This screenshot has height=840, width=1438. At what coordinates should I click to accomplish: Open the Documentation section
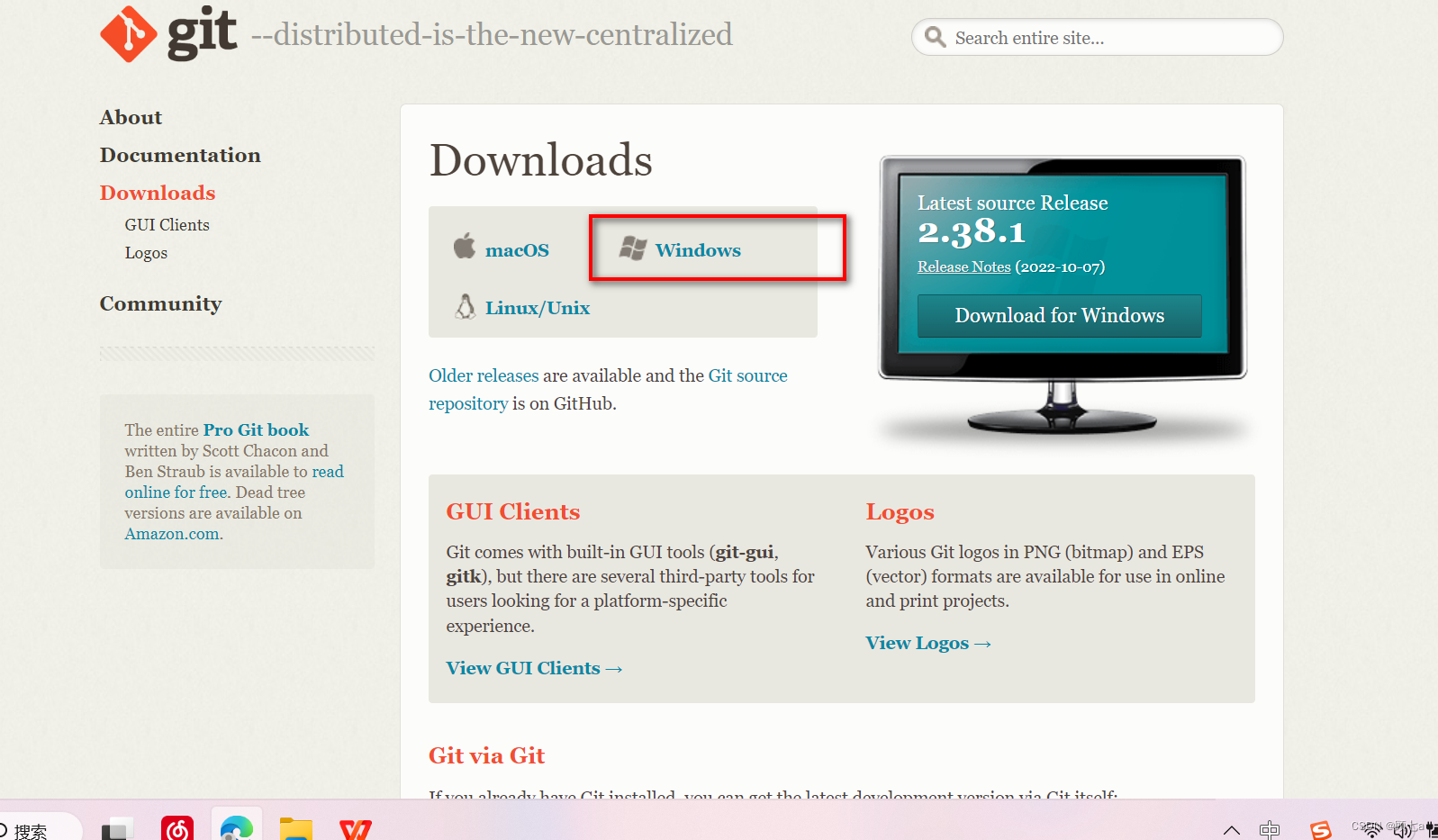point(180,155)
